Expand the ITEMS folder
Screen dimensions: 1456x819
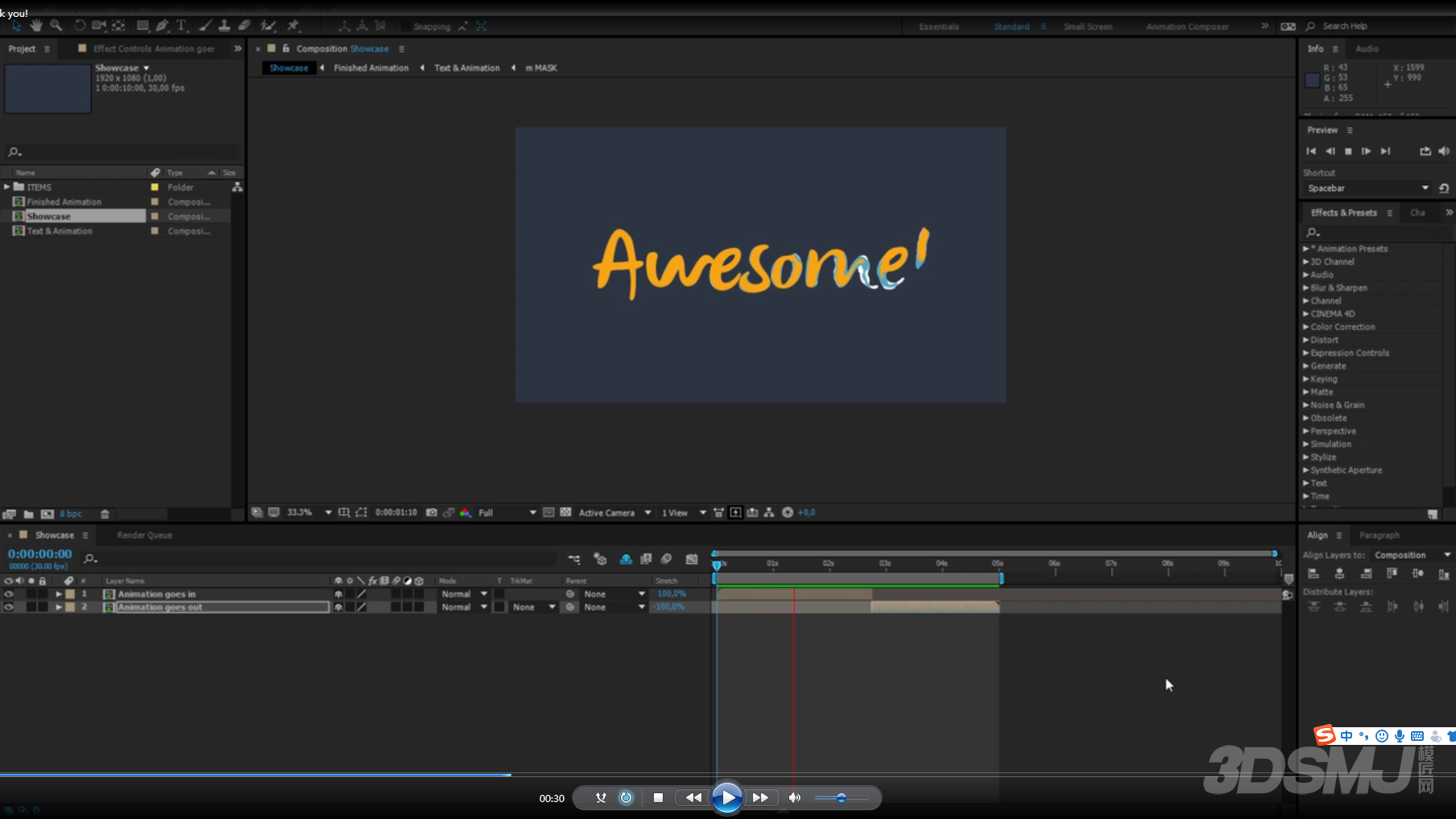click(x=7, y=187)
